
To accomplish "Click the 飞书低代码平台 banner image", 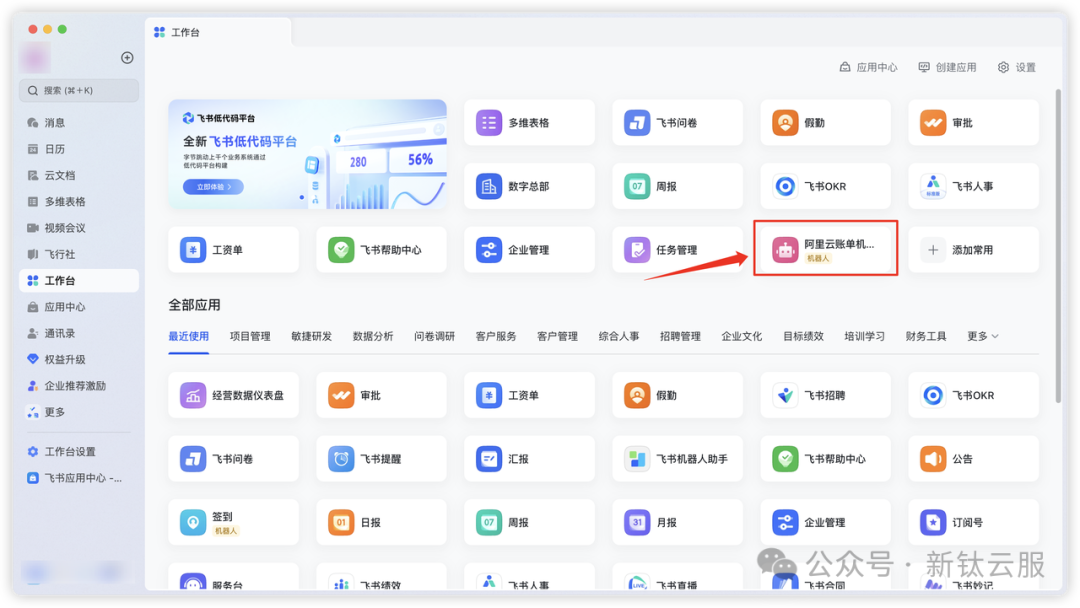I will (307, 154).
